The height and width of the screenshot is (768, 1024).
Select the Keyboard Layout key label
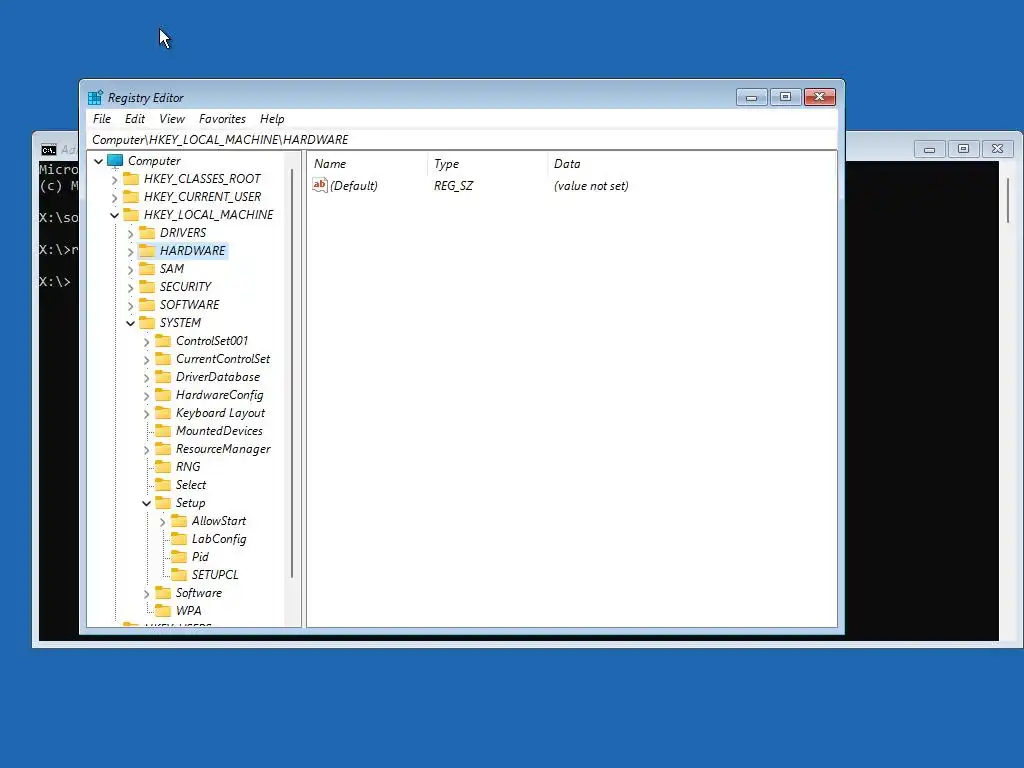(x=220, y=413)
